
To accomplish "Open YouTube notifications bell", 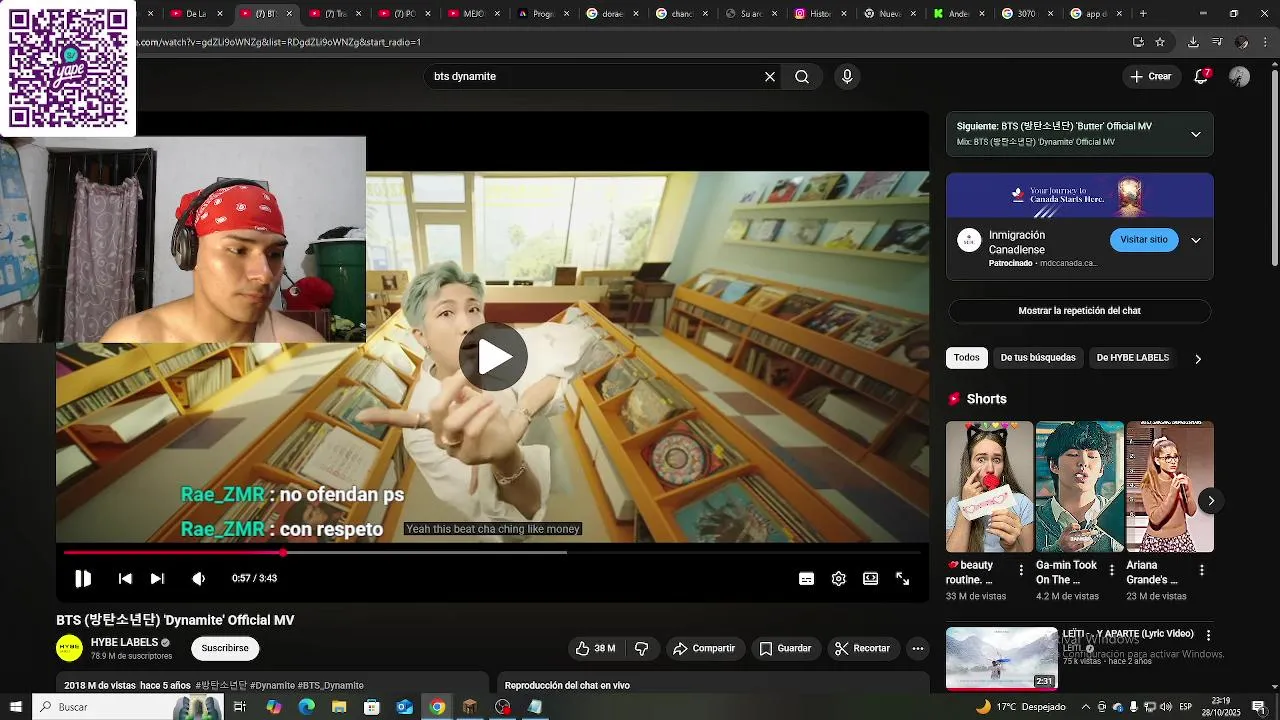I will 1202,76.
